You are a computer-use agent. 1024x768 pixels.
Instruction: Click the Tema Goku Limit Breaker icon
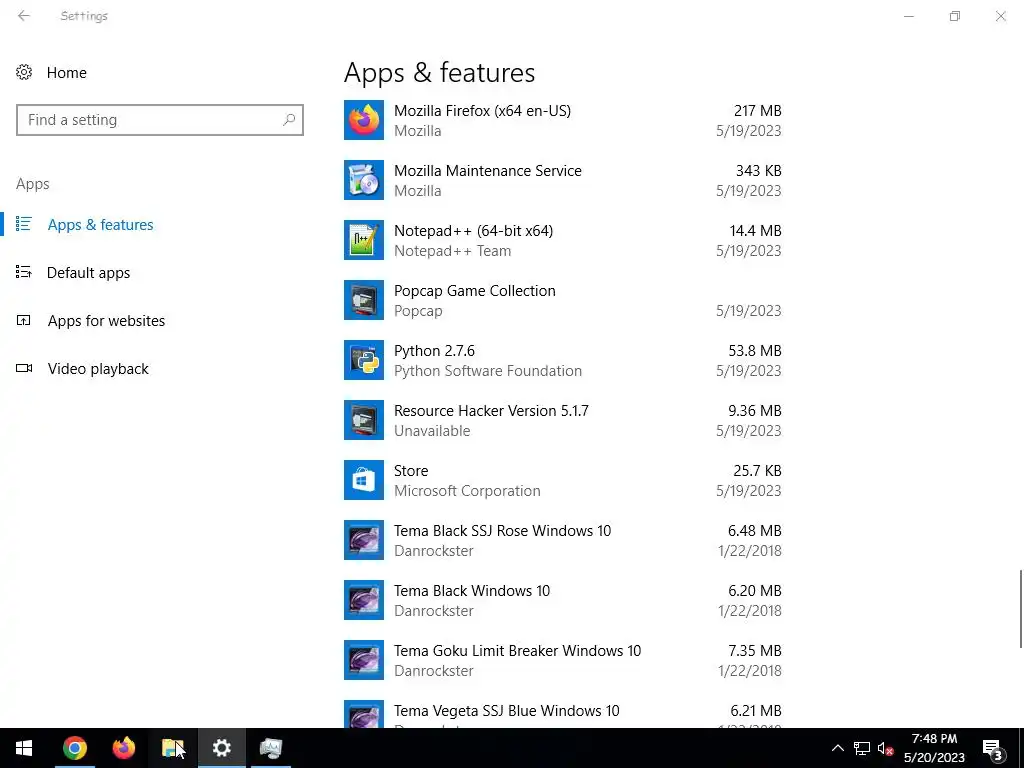tap(364, 661)
